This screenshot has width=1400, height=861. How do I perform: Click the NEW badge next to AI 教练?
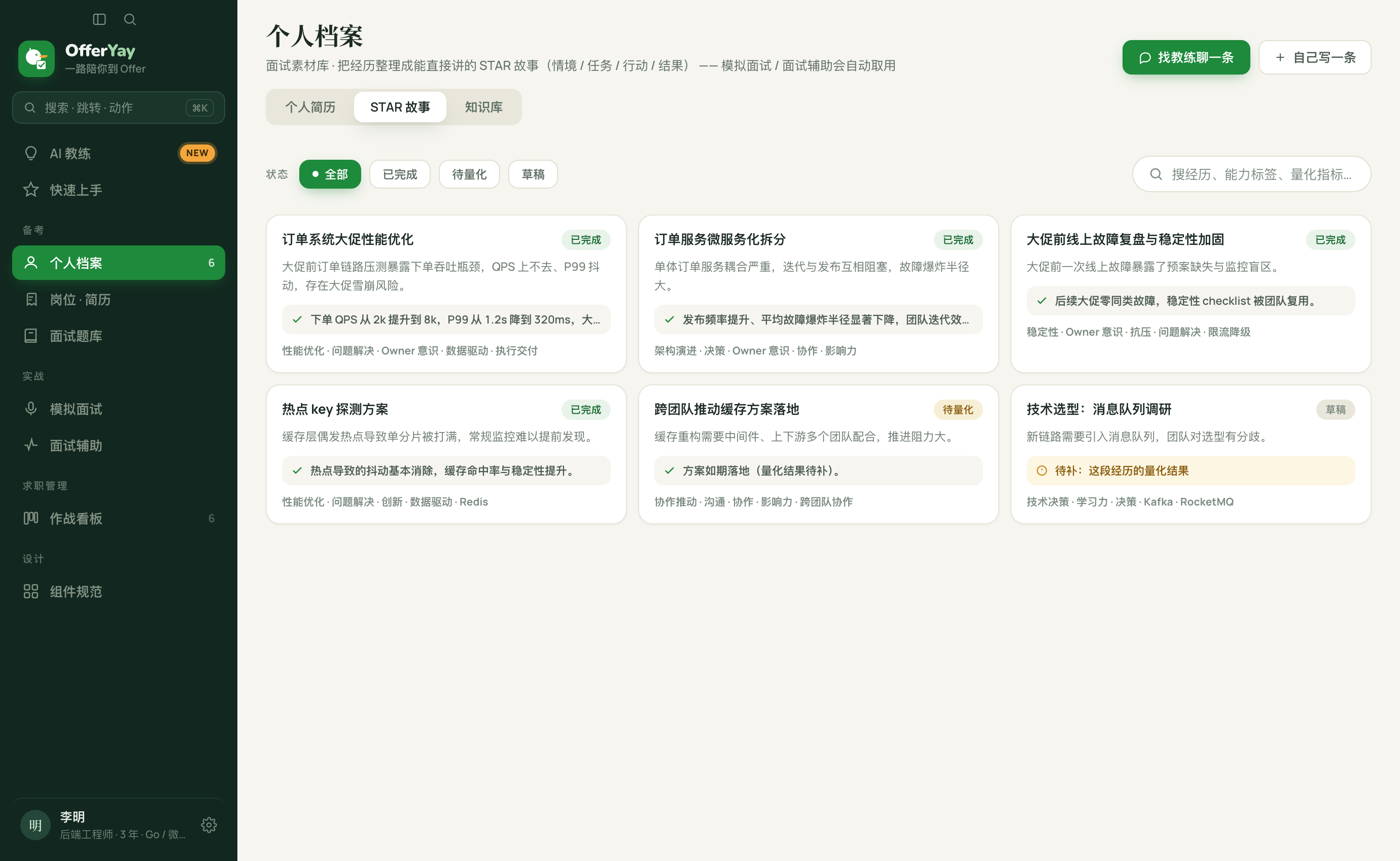(x=197, y=153)
